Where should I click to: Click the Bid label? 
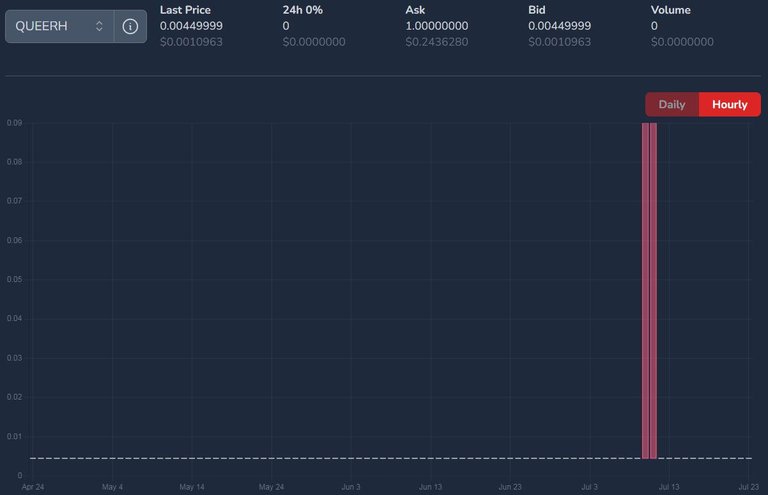click(537, 10)
